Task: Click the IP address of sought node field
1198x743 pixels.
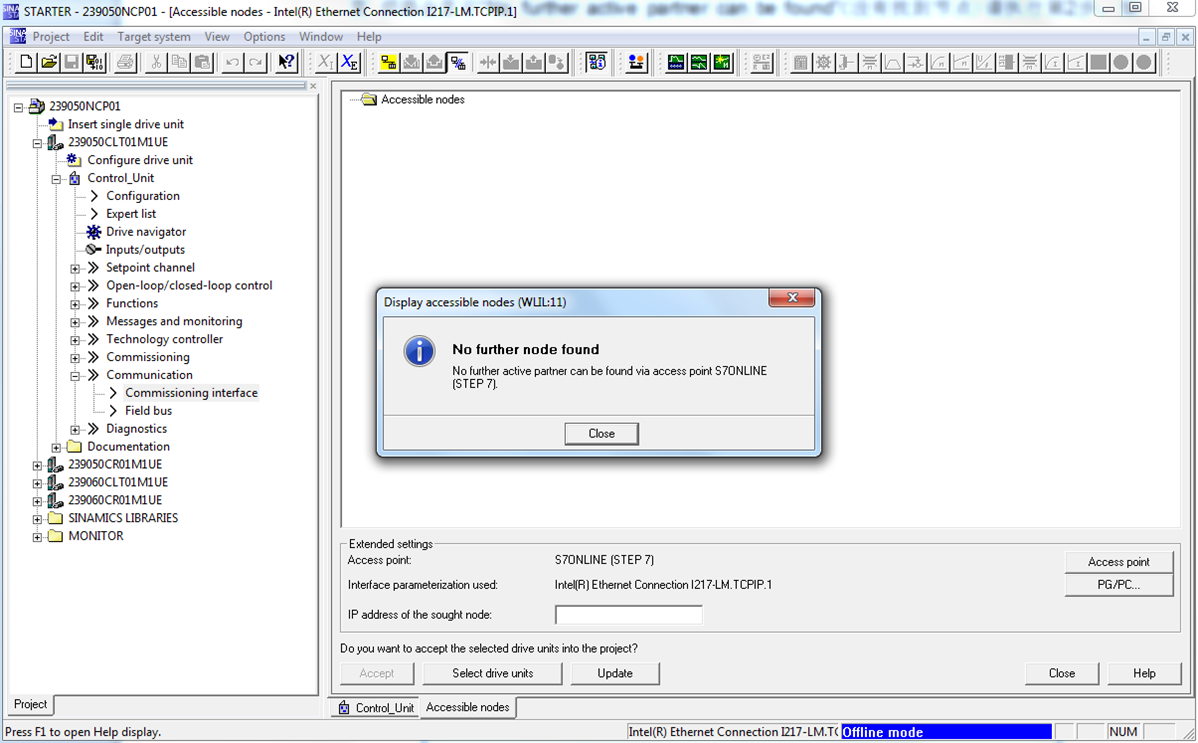Action: click(628, 615)
